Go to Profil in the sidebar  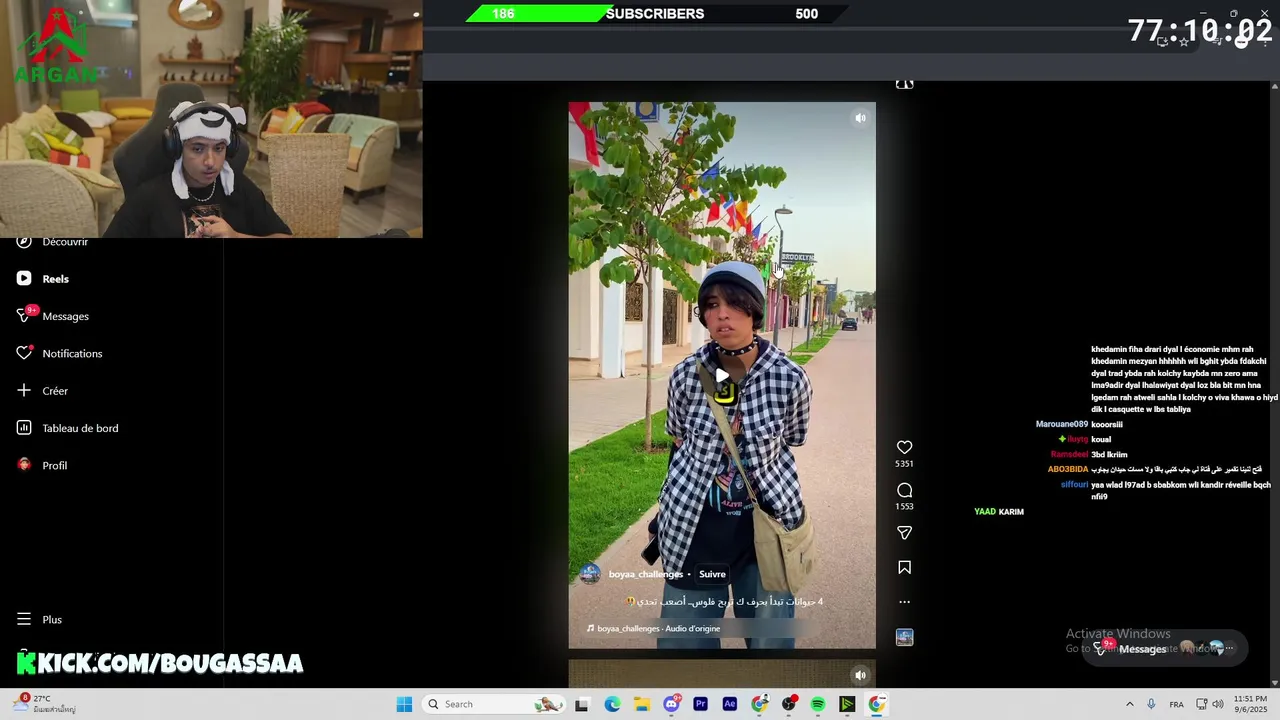[54, 465]
